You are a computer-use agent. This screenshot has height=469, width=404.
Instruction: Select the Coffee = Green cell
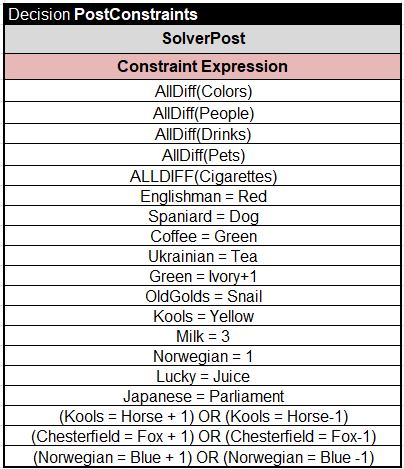(x=202, y=236)
